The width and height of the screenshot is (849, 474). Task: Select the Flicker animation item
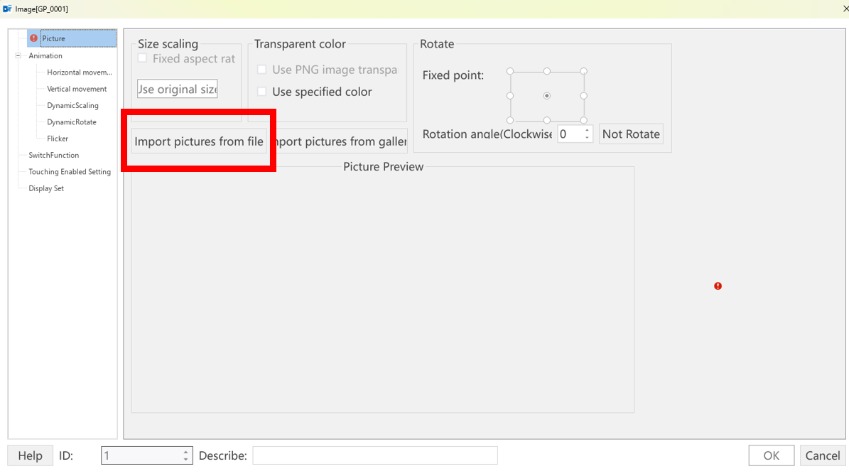coord(57,139)
